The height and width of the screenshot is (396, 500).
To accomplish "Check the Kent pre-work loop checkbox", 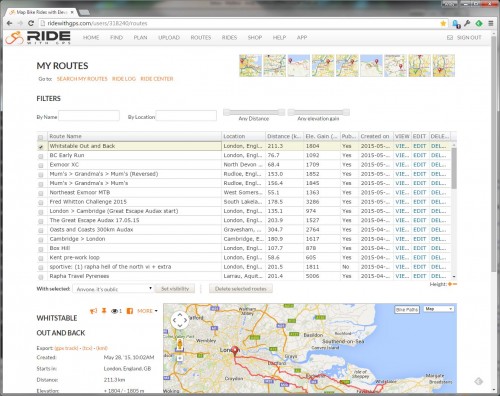I will point(41,258).
